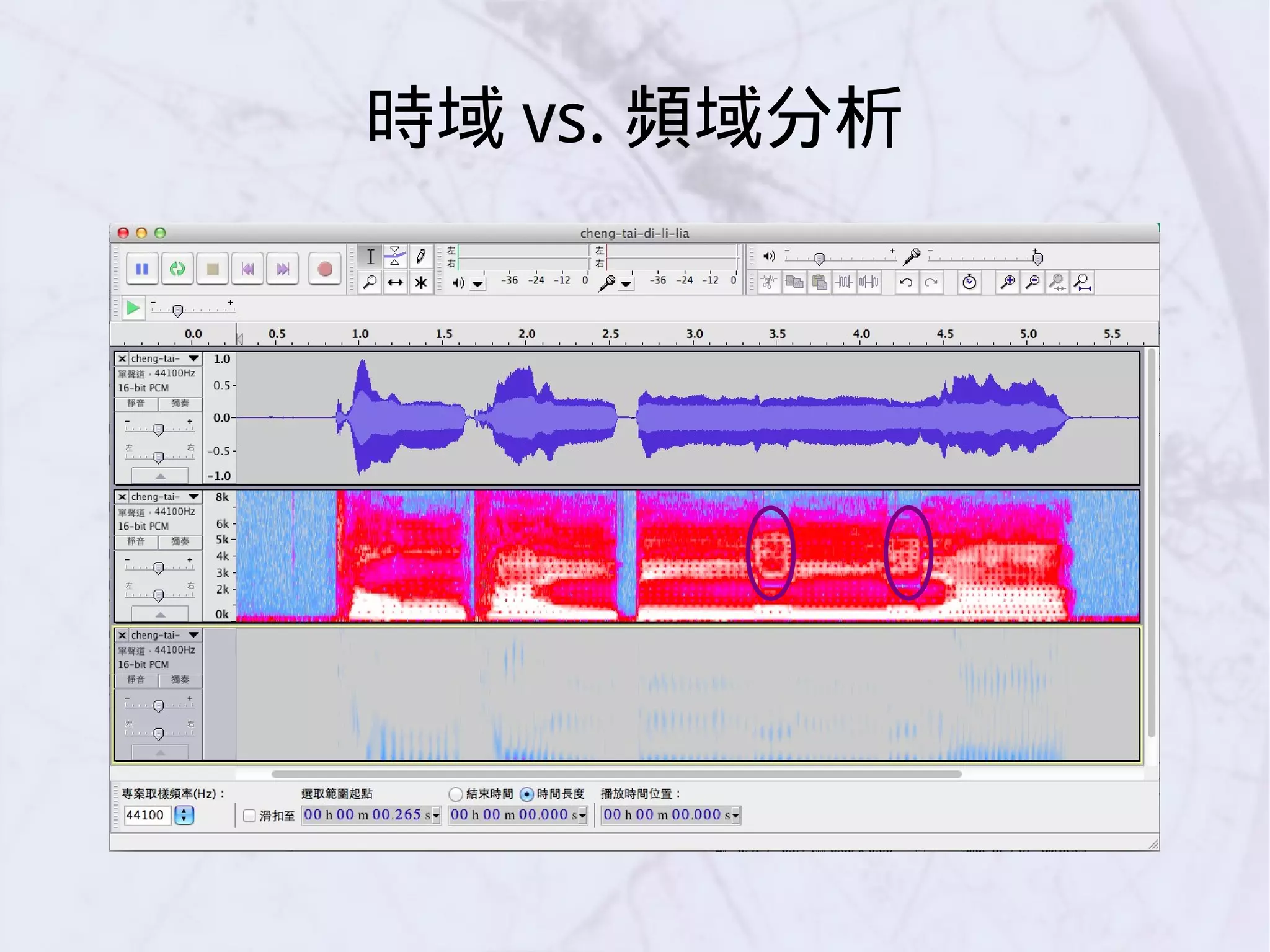Click the Trim audio icon

(844, 283)
